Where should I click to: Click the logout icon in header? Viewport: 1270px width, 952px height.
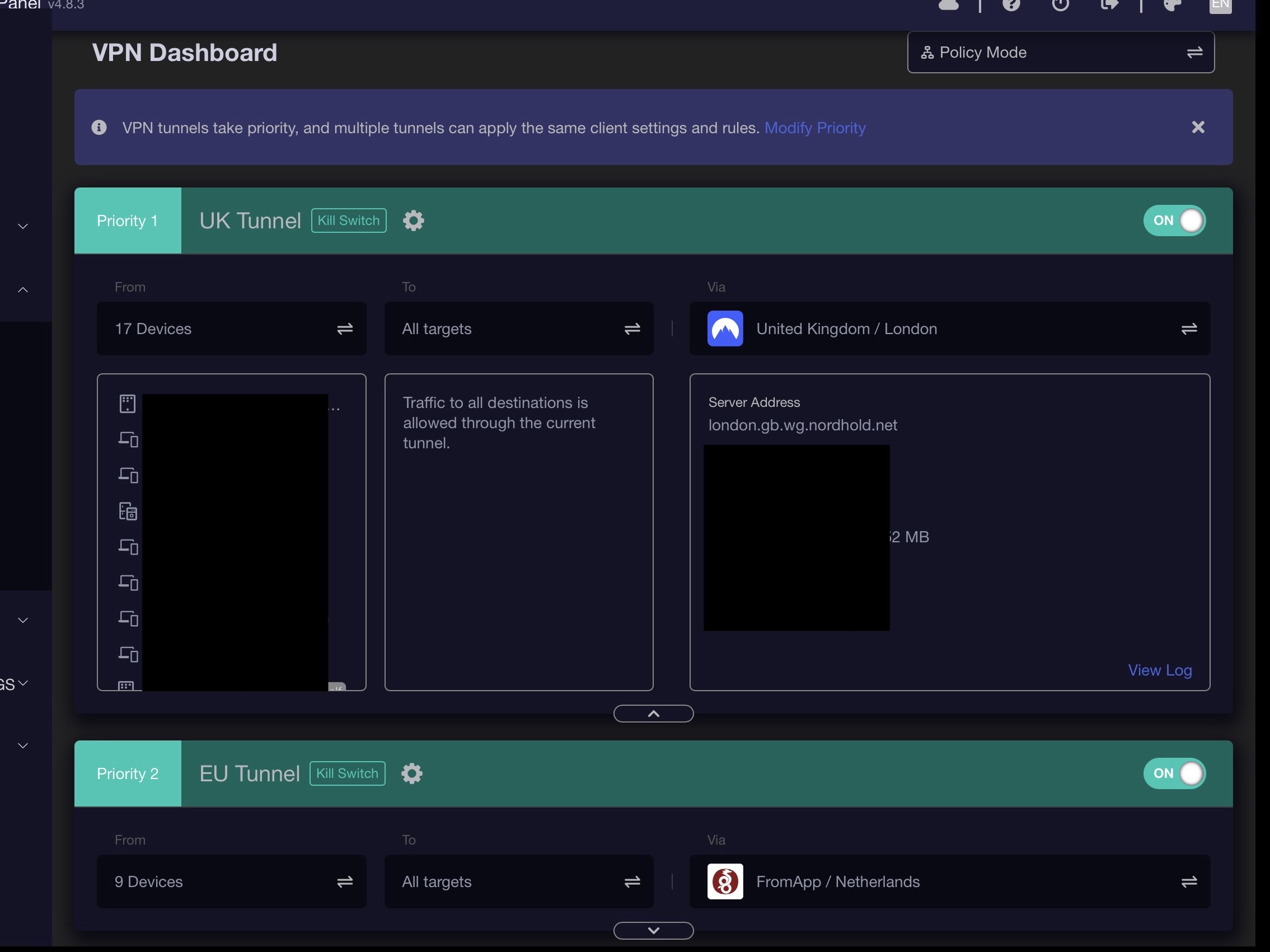(x=1109, y=4)
